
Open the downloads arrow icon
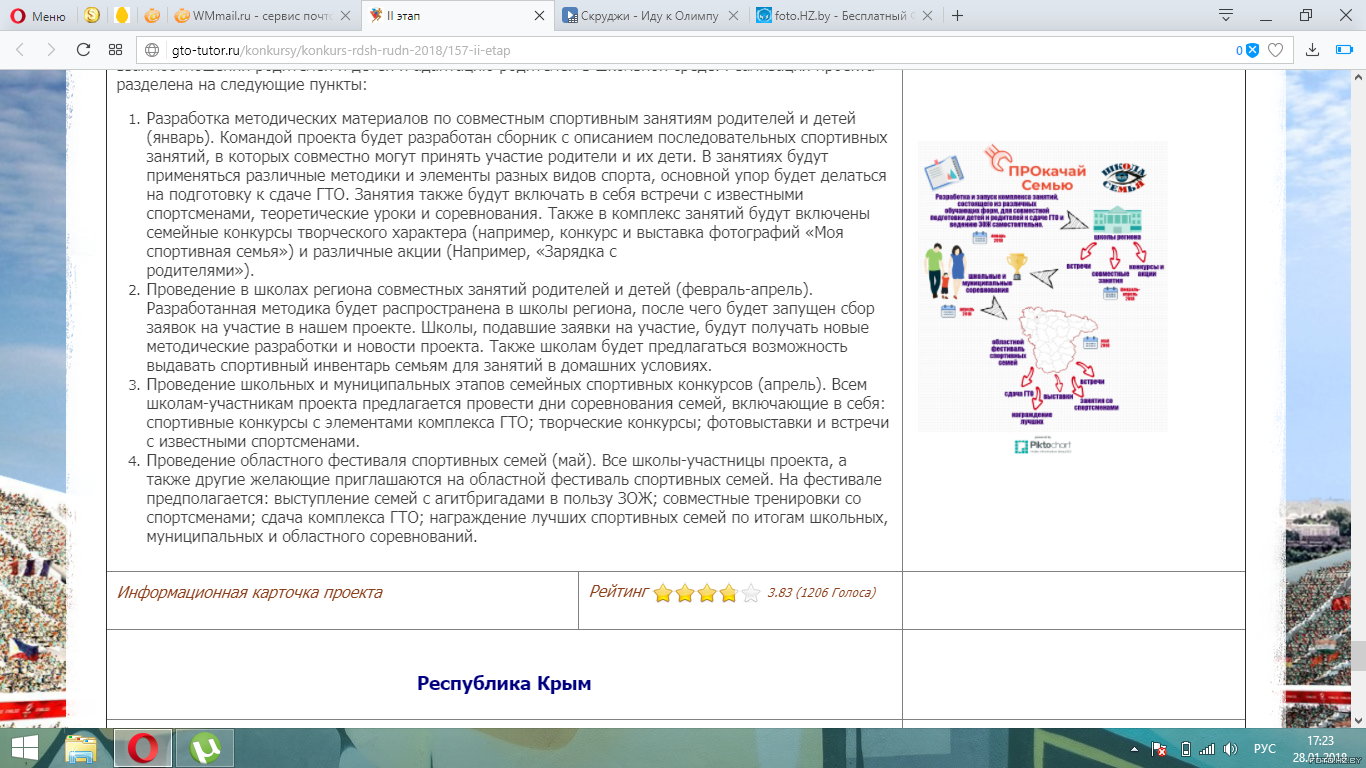coord(1313,50)
